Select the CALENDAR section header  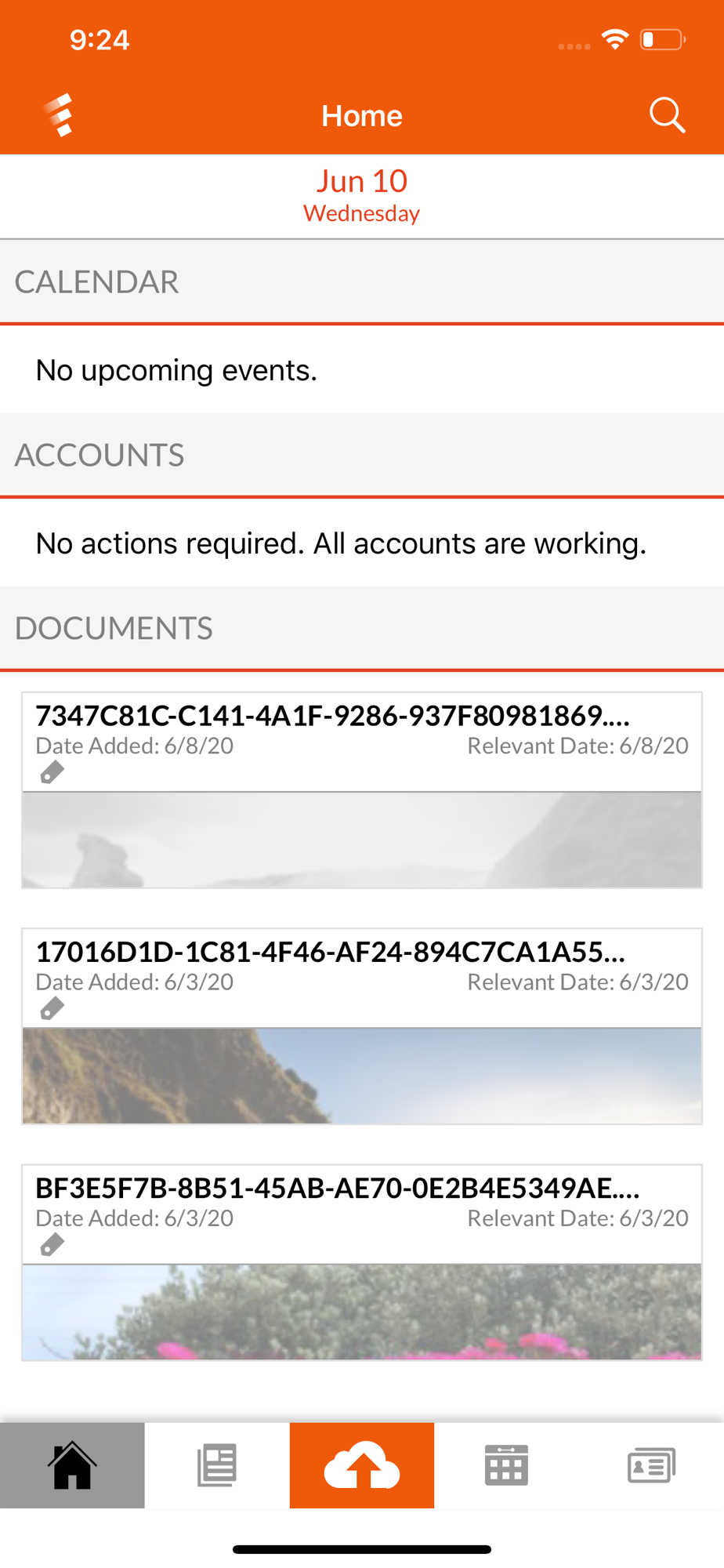pos(97,282)
